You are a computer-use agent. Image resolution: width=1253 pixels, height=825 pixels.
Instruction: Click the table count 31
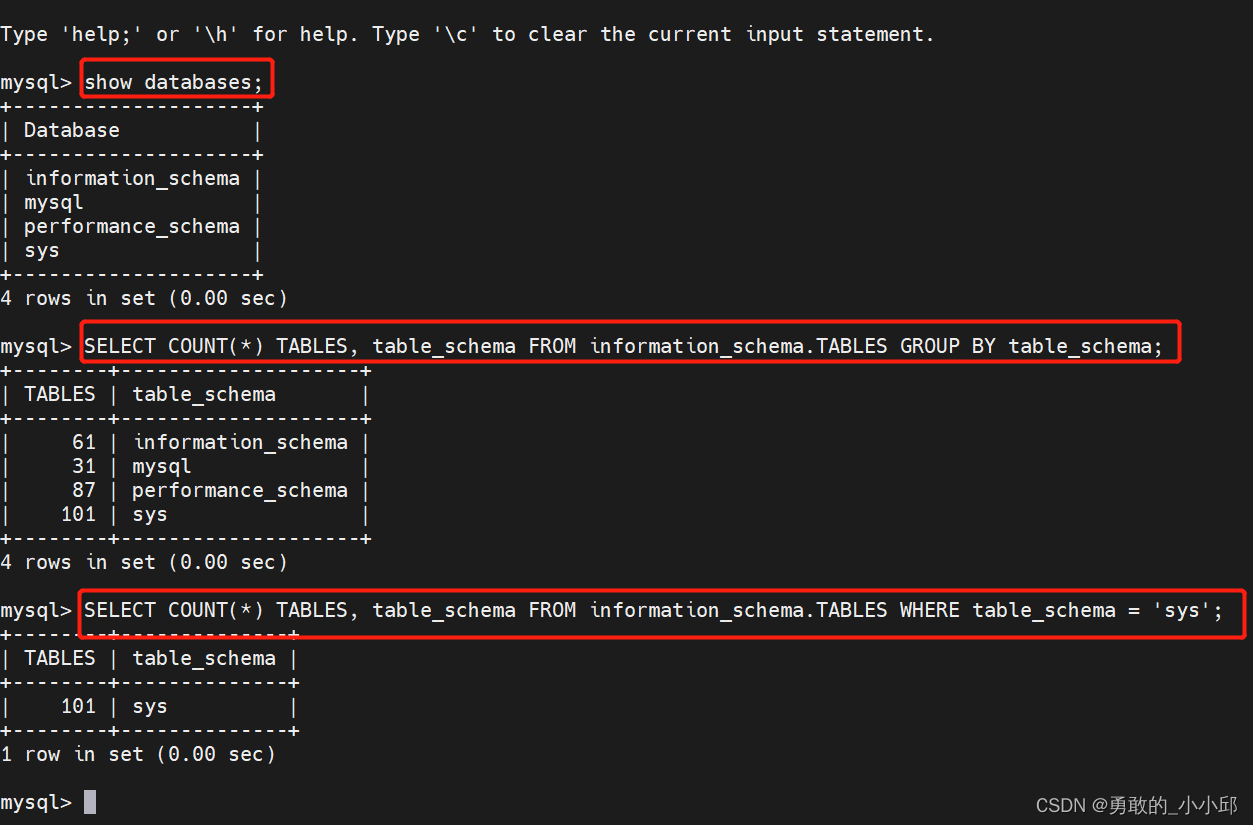[x=84, y=466]
